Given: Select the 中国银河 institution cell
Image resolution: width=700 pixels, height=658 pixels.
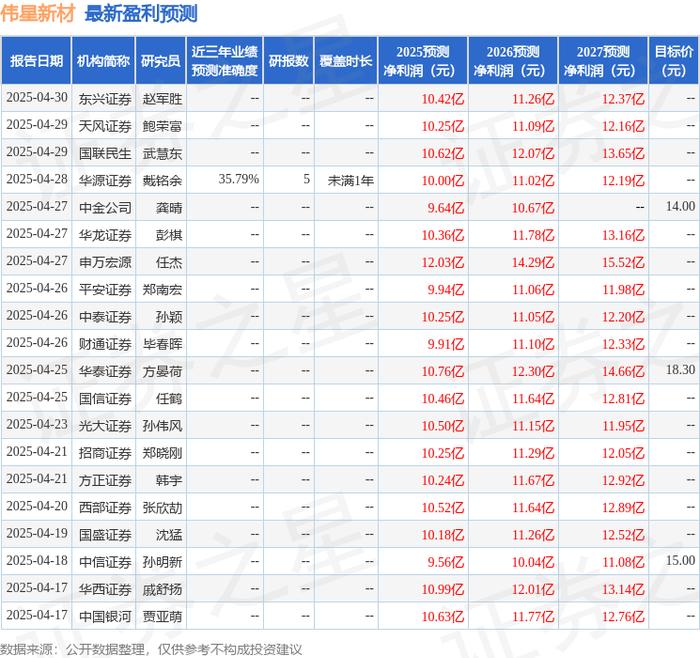Looking at the screenshot, I should click(105, 616).
